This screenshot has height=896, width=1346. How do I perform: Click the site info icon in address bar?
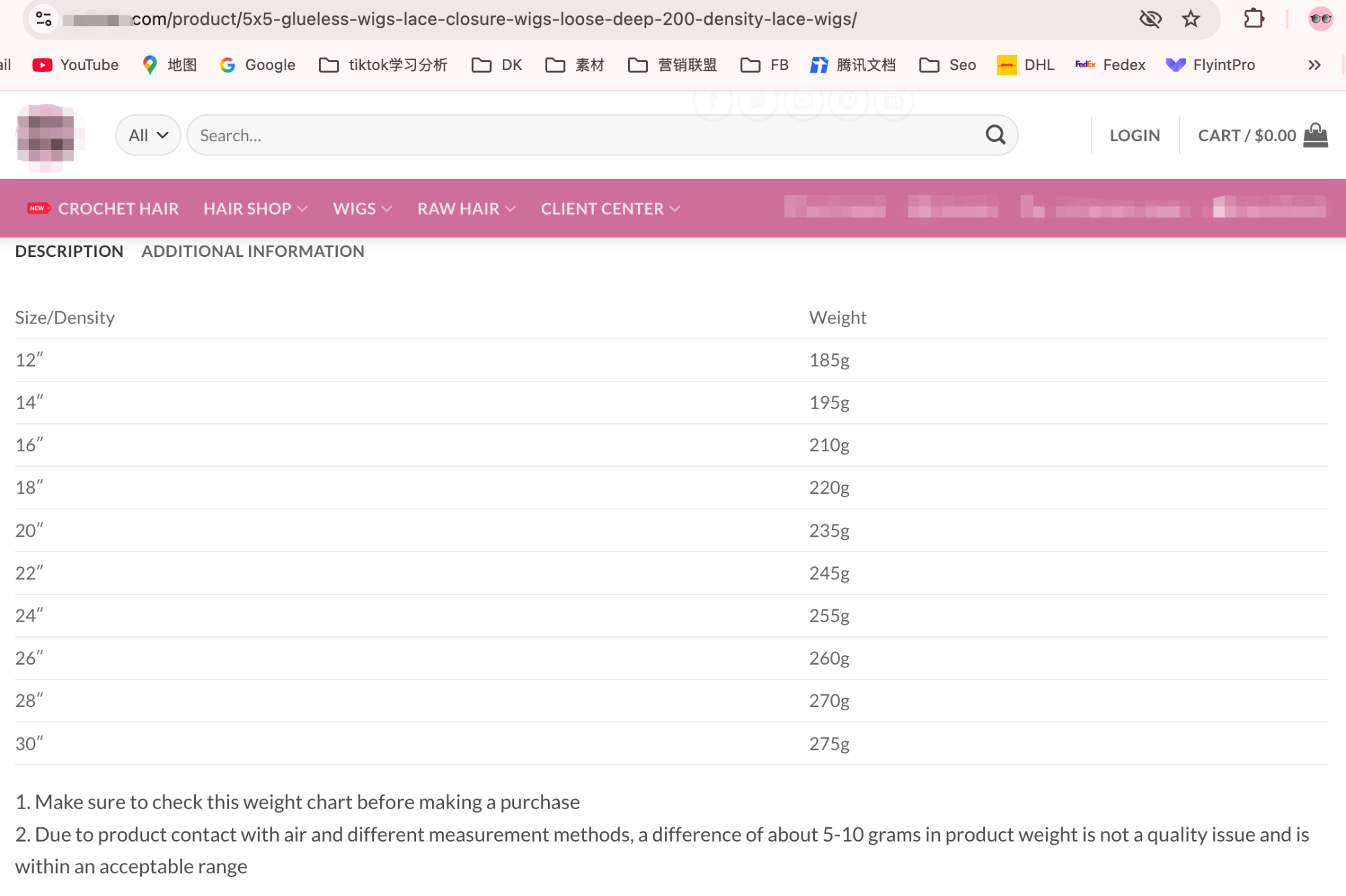(x=44, y=19)
